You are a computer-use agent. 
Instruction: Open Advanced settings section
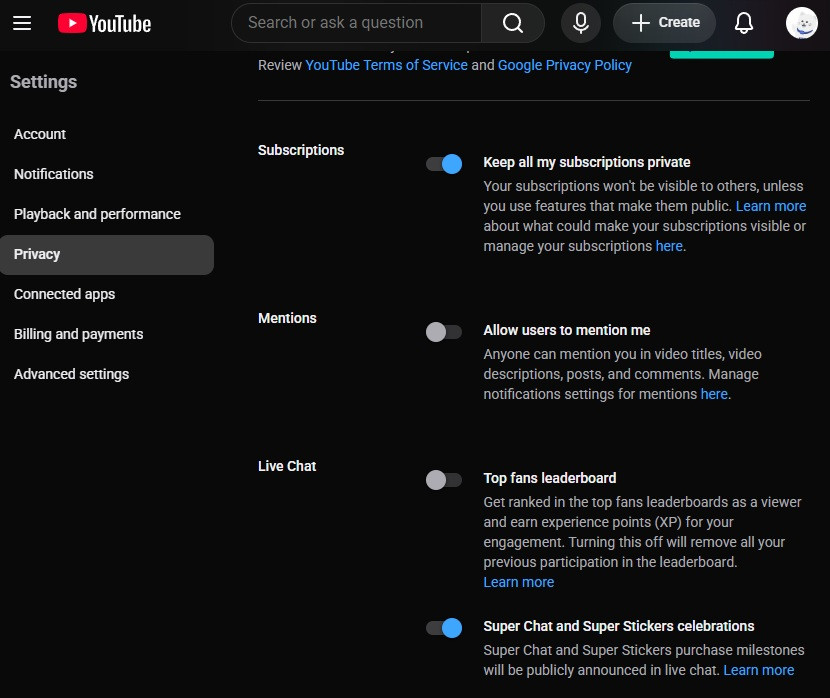(107, 374)
